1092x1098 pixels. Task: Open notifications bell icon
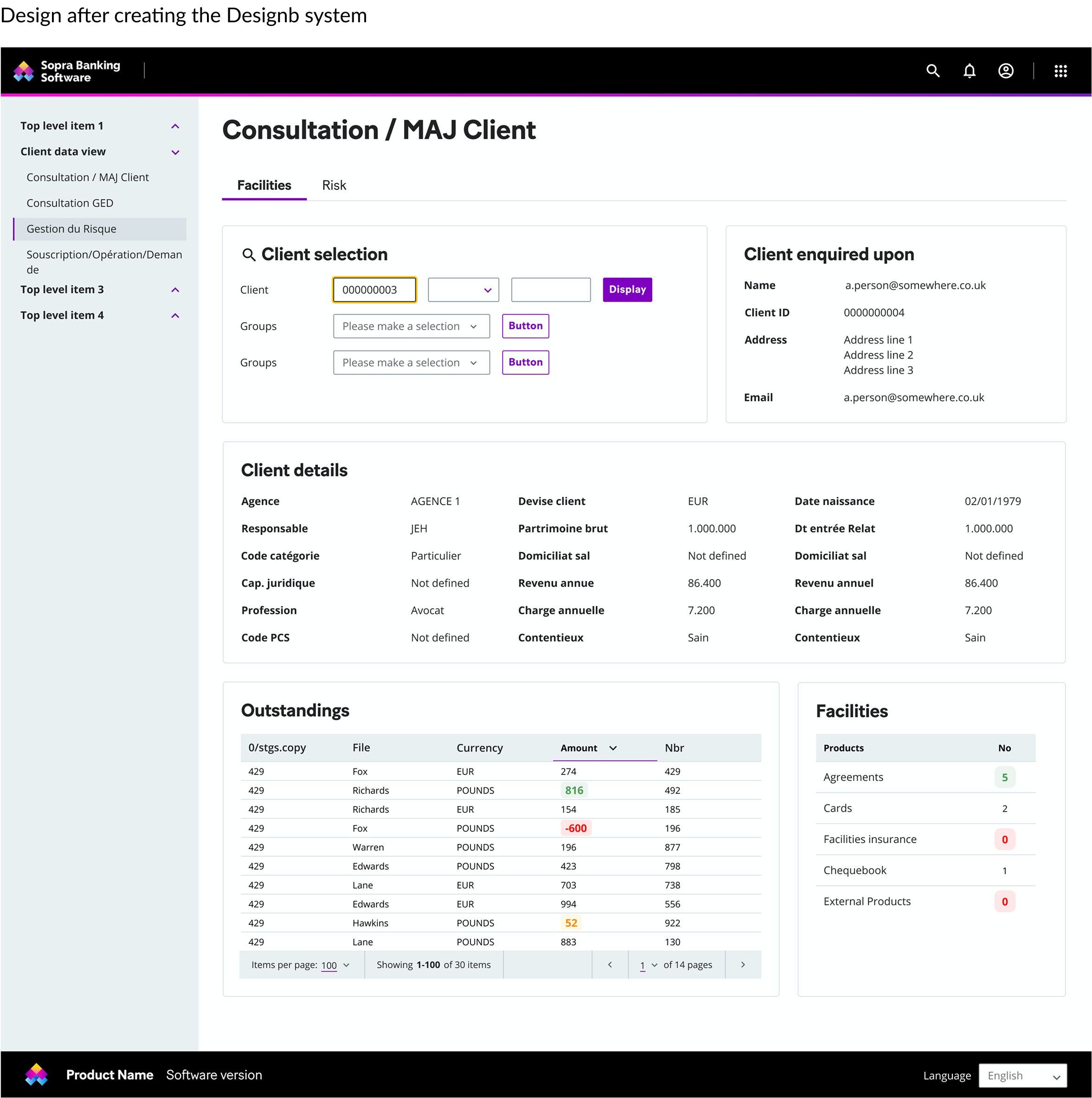969,71
